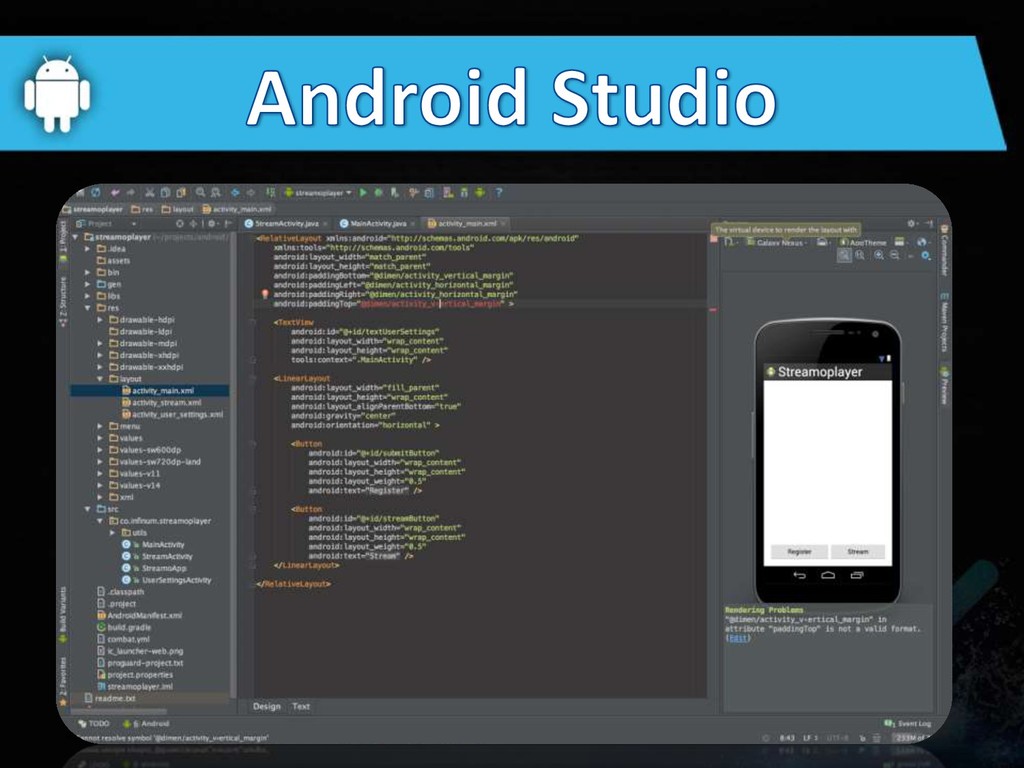Image resolution: width=1024 pixels, height=768 pixels.
Task: Open the TODO tool window tab
Action: [x=93, y=724]
